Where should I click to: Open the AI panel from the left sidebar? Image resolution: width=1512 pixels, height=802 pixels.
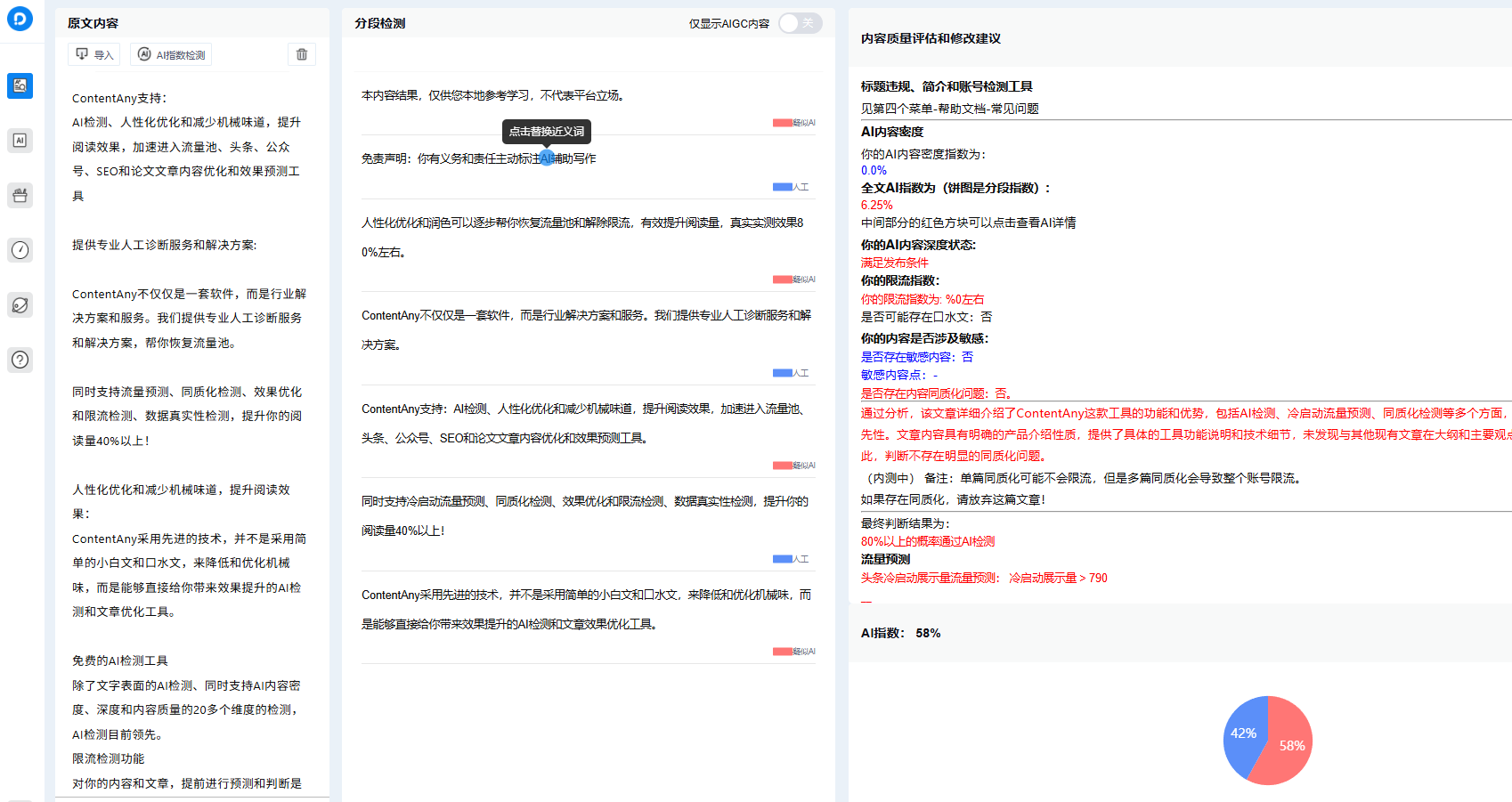(20, 140)
